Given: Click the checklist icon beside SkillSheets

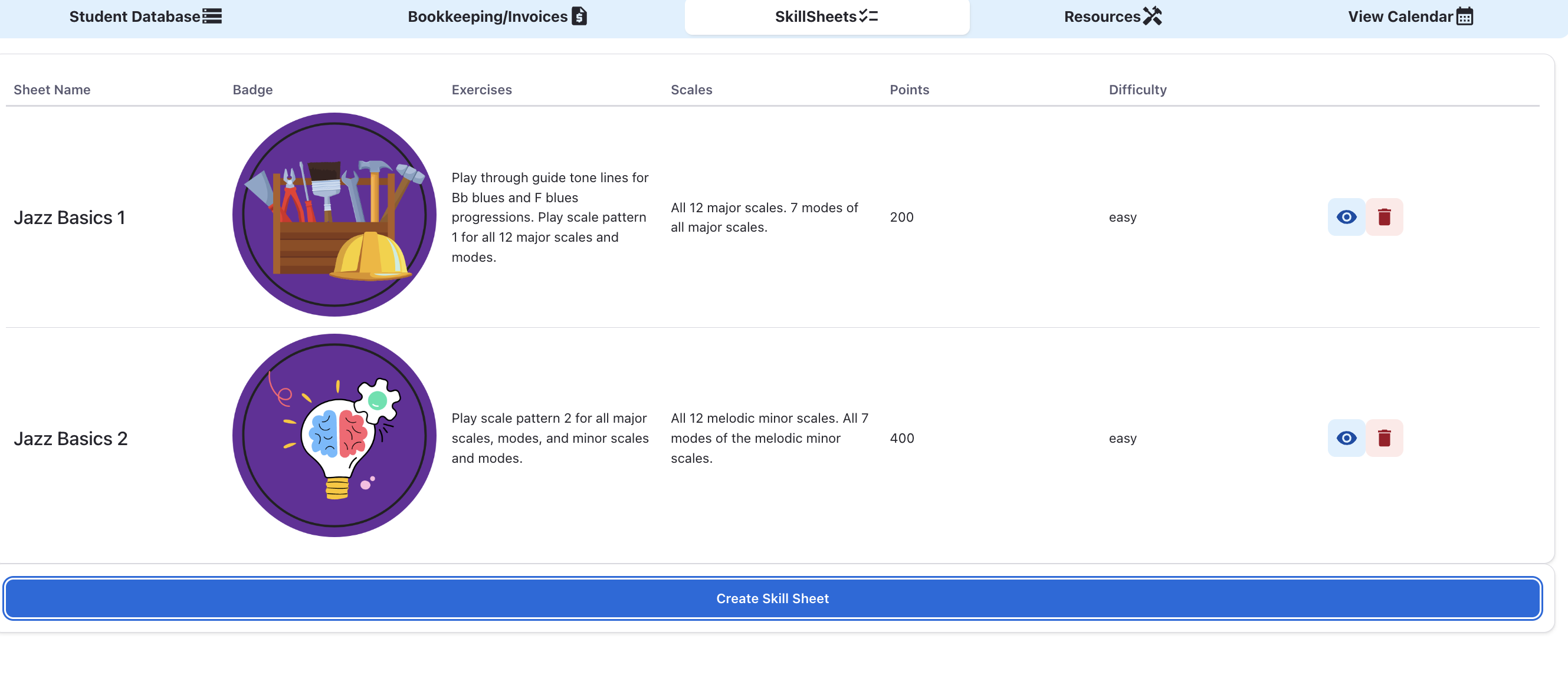Looking at the screenshot, I should (x=868, y=17).
